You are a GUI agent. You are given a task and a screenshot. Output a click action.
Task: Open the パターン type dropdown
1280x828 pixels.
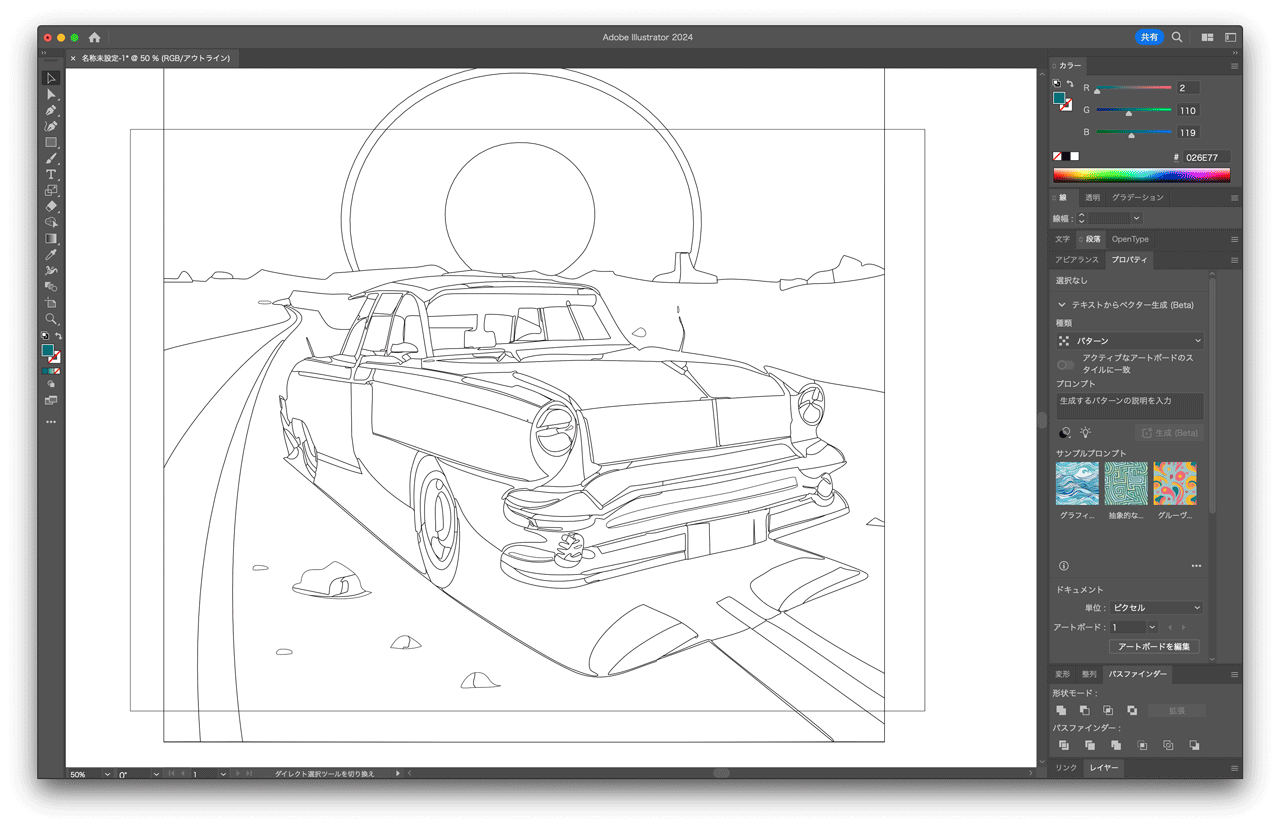pyautogui.click(x=1130, y=341)
